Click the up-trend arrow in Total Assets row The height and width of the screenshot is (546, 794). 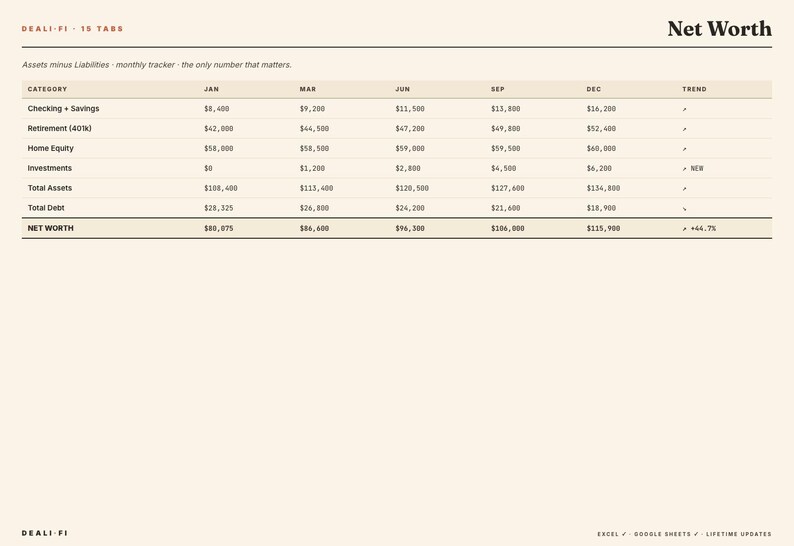[x=684, y=189]
